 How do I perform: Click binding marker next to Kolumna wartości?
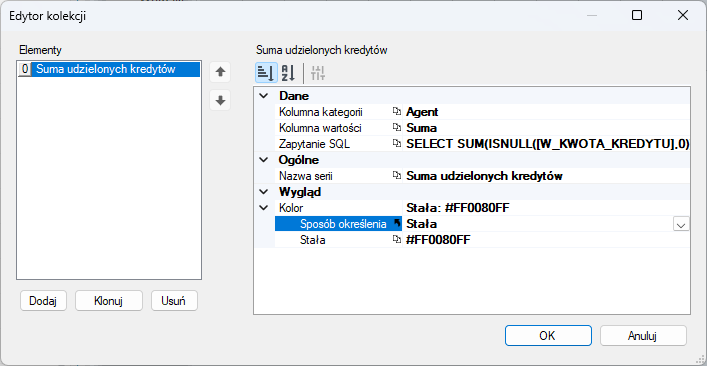point(396,128)
